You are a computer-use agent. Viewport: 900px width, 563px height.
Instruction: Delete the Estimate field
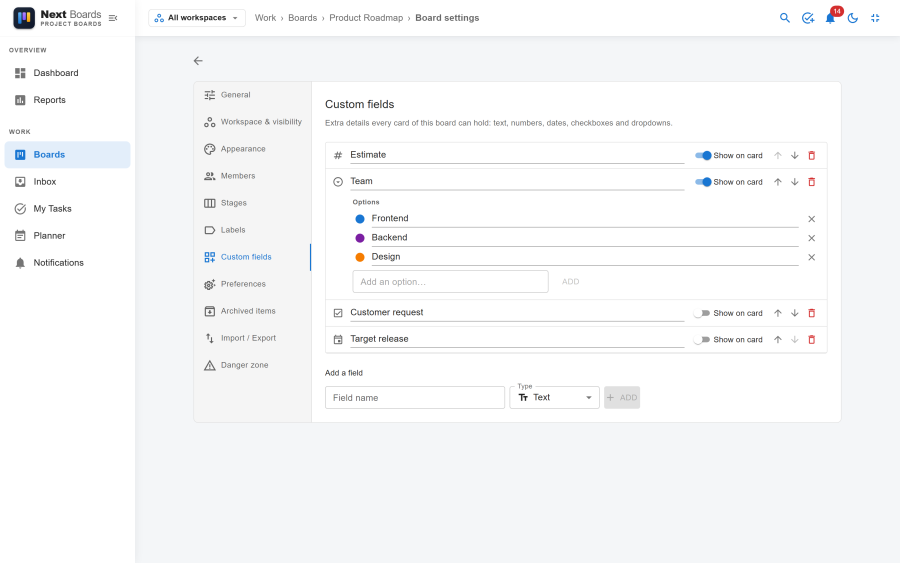pos(812,156)
